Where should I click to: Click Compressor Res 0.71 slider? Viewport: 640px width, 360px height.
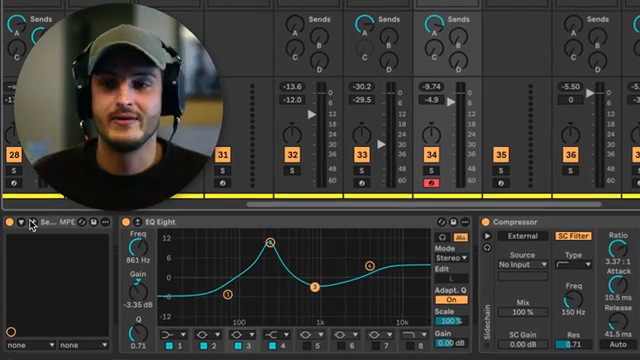point(573,344)
